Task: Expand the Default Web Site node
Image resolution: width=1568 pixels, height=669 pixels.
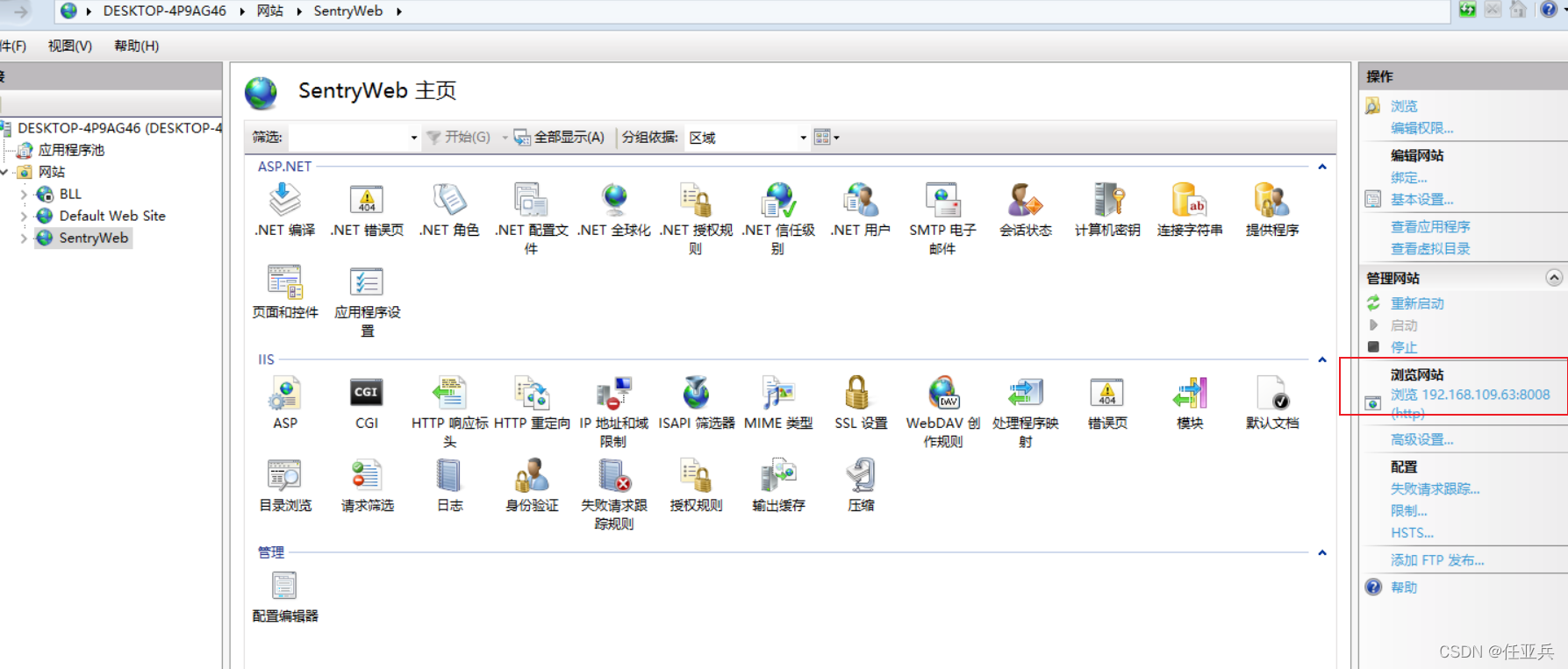Action: tap(24, 216)
